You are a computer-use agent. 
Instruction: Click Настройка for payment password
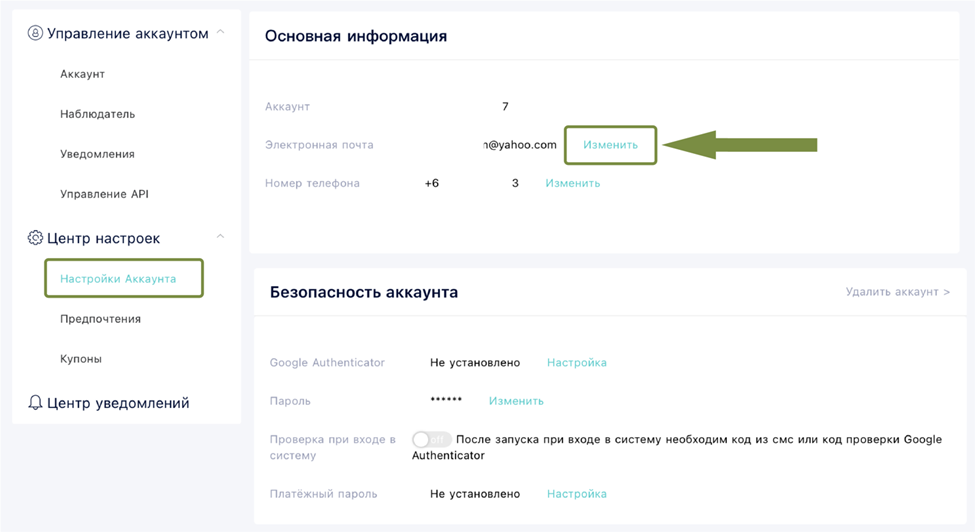tap(576, 493)
